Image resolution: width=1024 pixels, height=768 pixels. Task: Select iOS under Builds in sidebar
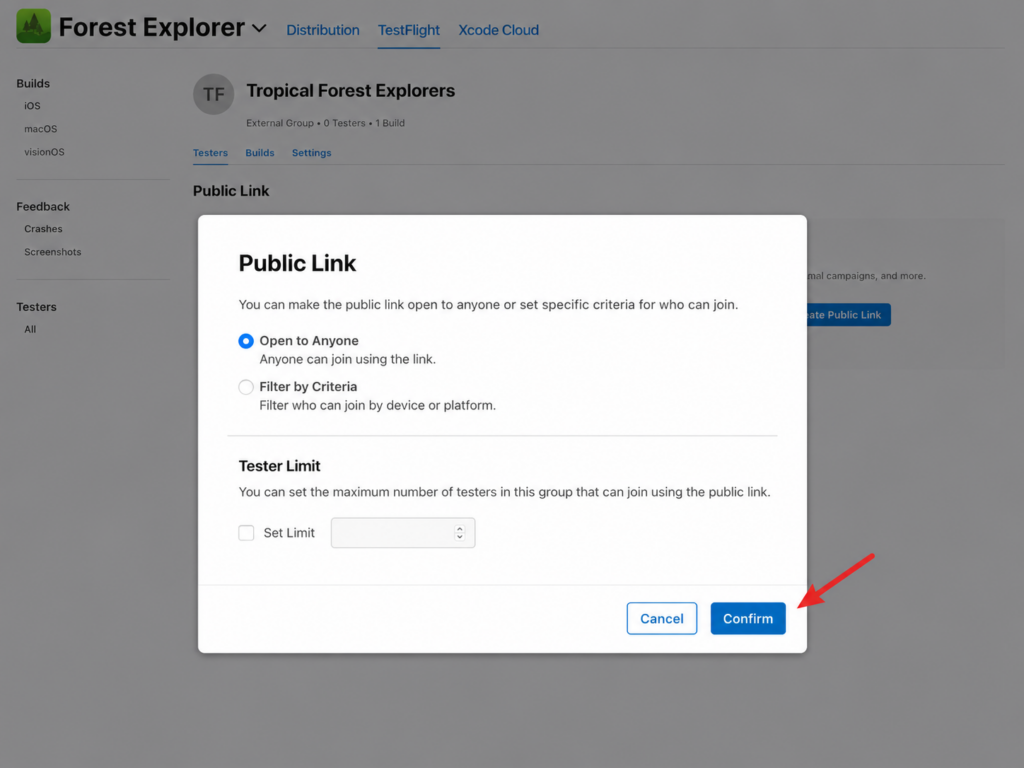point(32,106)
